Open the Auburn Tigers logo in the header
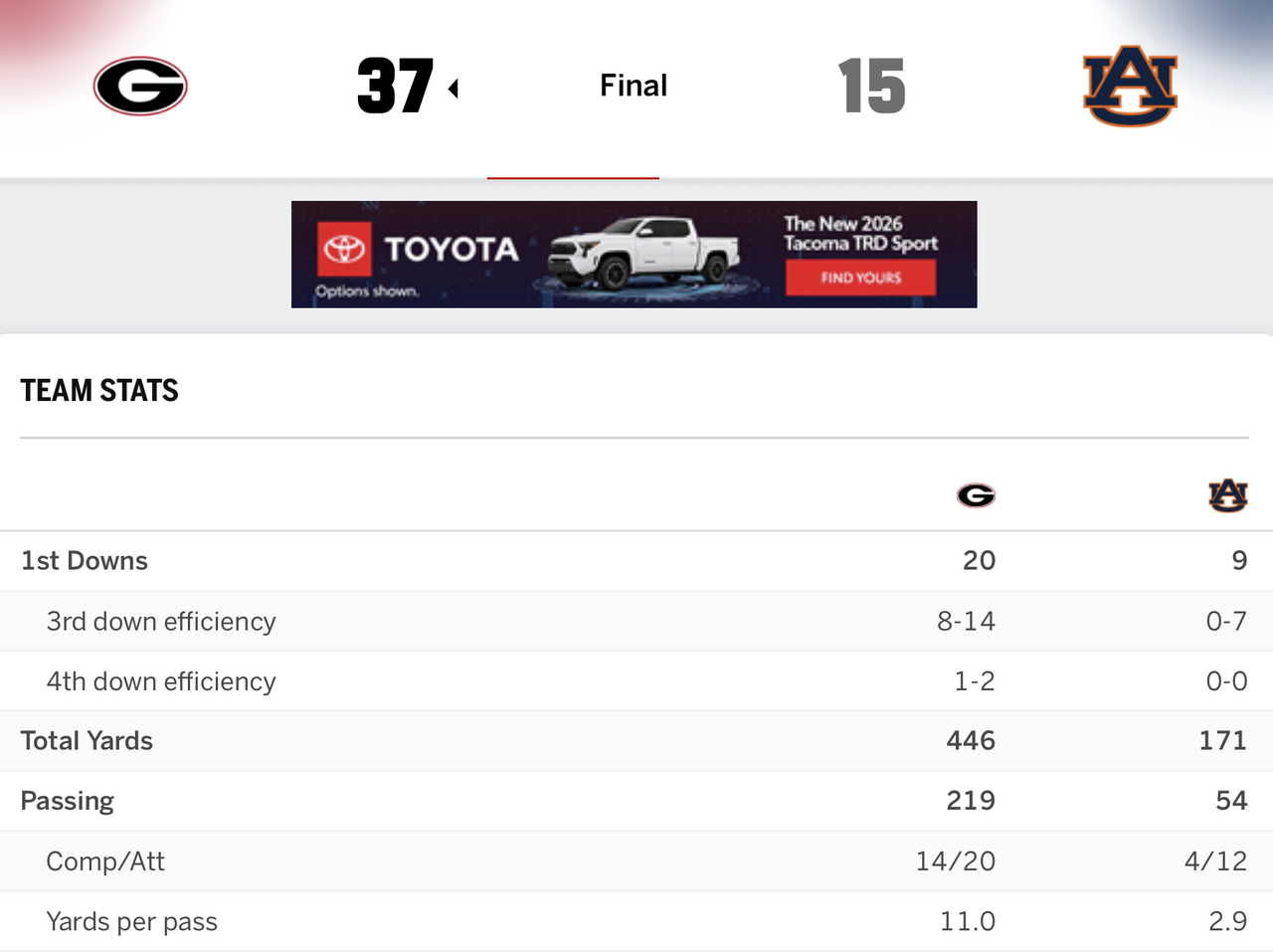Viewport: 1273px width, 952px height. click(x=1131, y=86)
